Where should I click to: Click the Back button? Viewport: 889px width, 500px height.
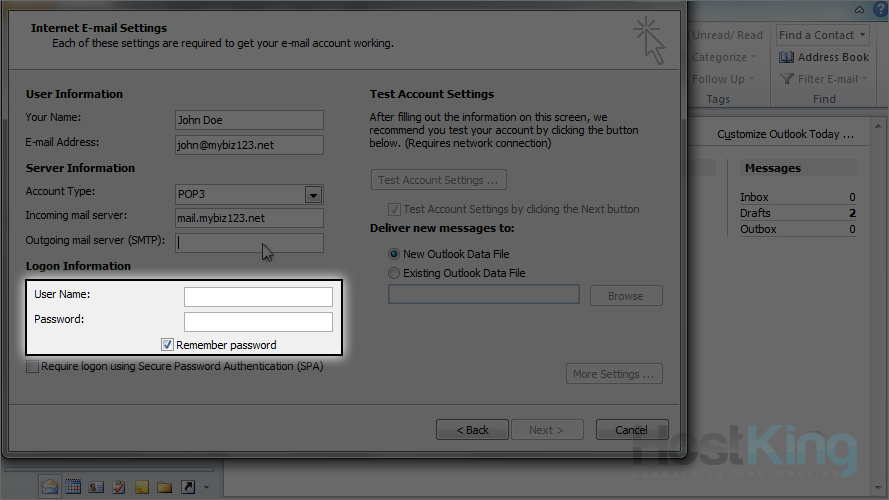tap(472, 430)
